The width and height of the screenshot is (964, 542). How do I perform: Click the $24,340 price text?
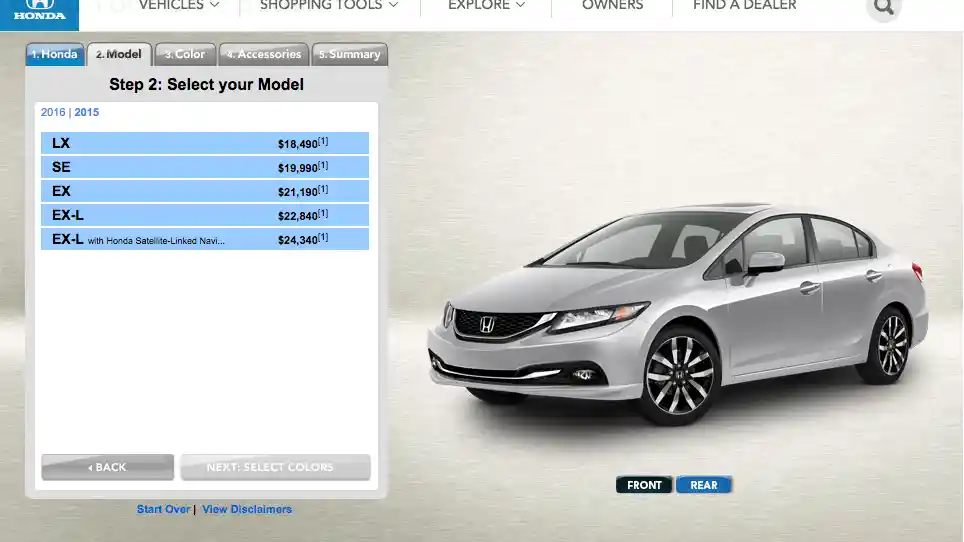point(298,240)
